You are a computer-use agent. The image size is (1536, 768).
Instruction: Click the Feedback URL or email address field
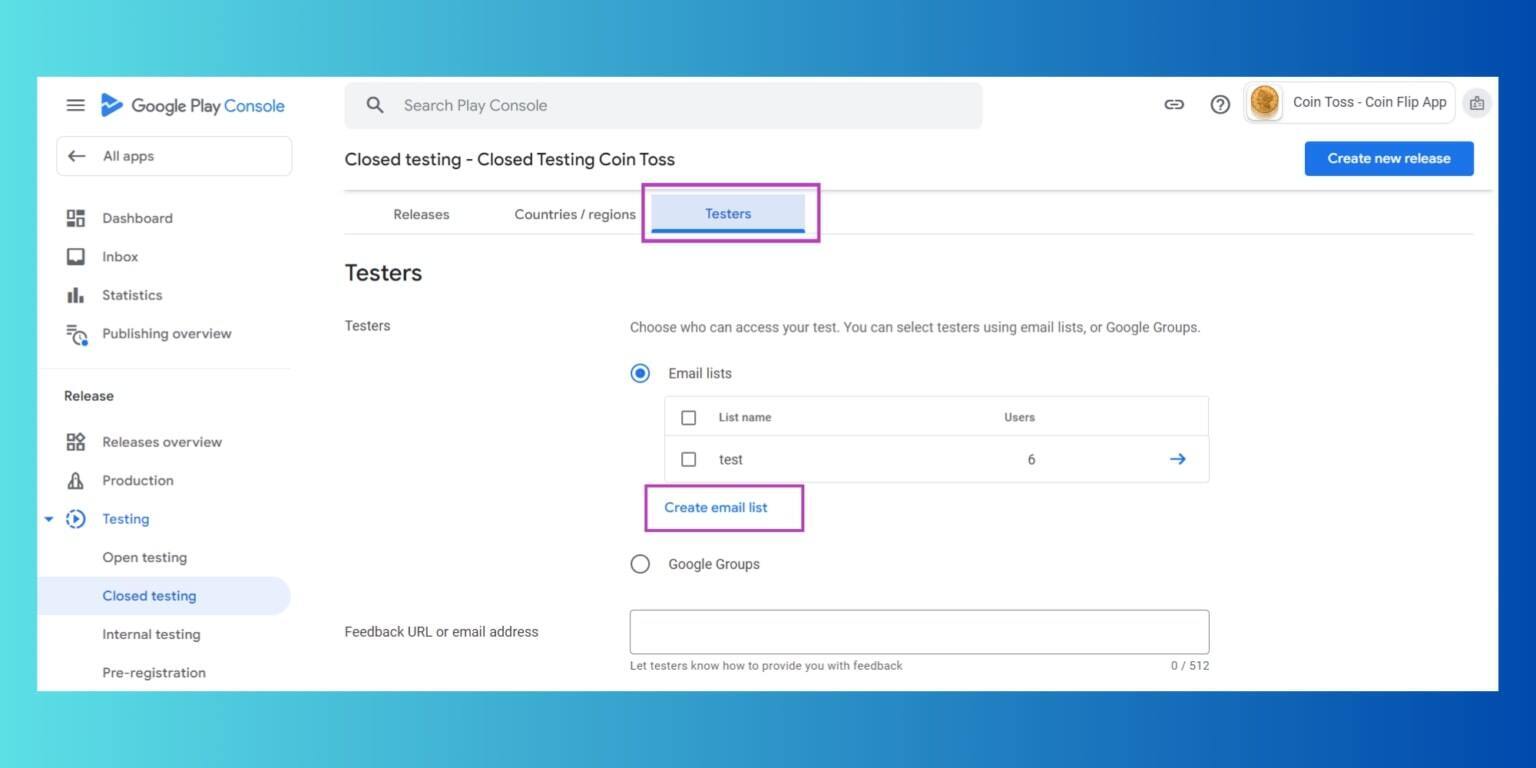pos(919,632)
